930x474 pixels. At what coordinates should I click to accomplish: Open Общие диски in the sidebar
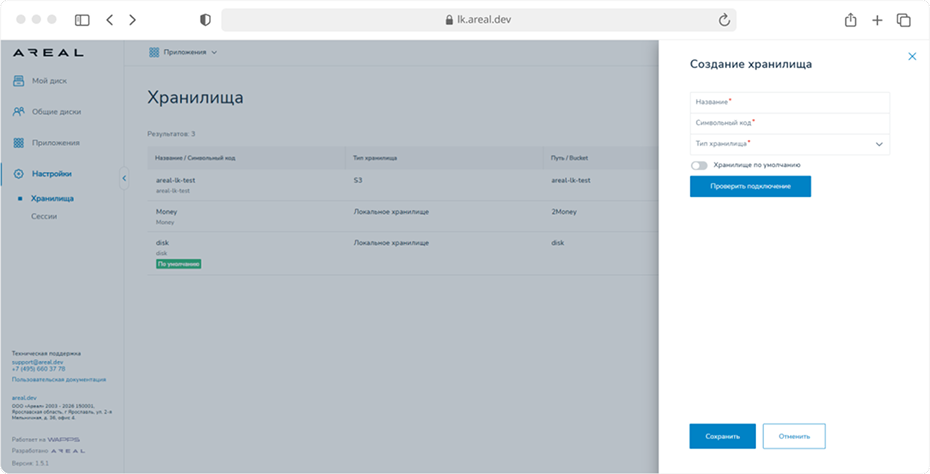[56, 112]
